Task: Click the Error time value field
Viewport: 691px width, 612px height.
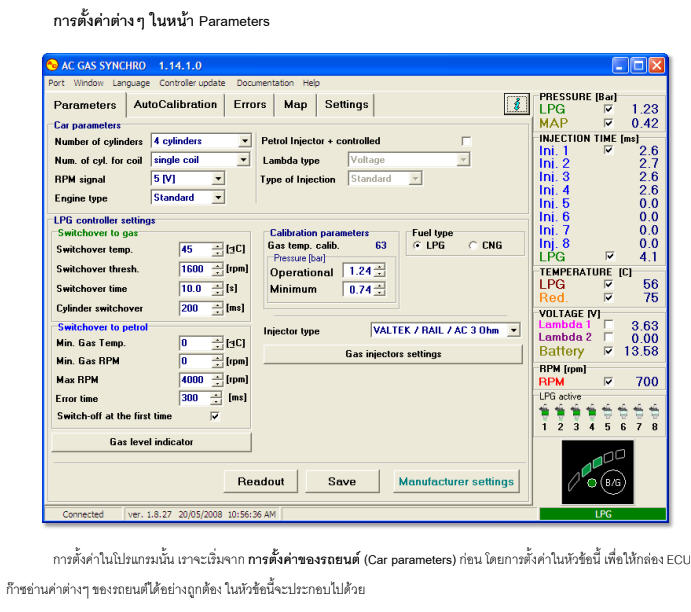Action: coord(196,398)
